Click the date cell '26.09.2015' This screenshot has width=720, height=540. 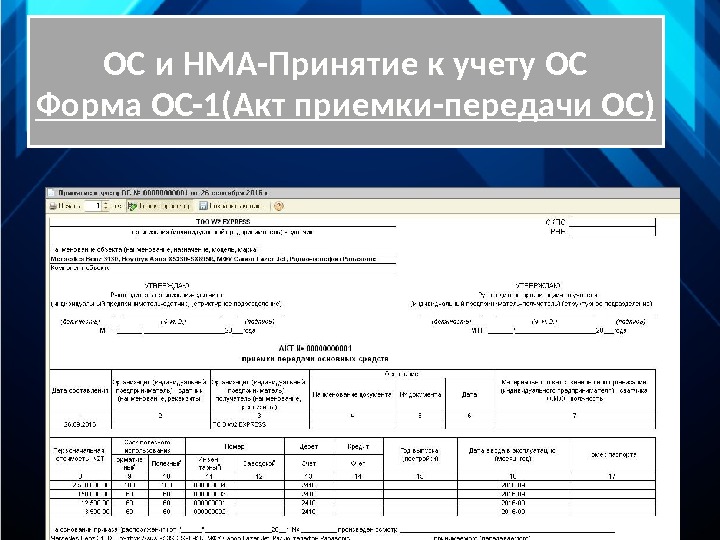(x=80, y=424)
